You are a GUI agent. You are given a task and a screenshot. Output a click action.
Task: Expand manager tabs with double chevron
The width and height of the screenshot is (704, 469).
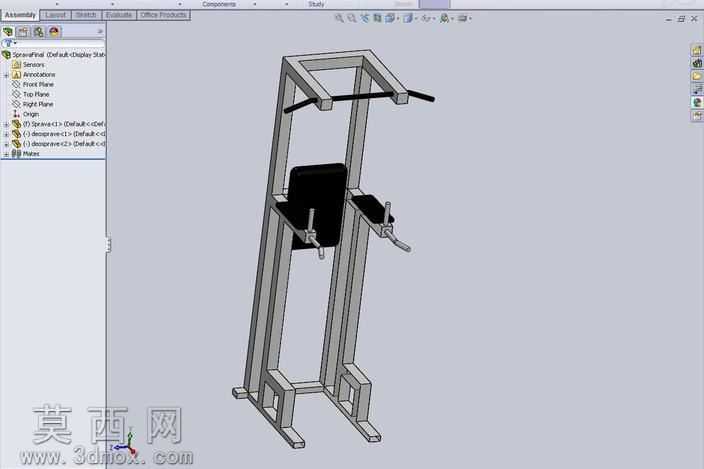pyautogui.click(x=100, y=31)
